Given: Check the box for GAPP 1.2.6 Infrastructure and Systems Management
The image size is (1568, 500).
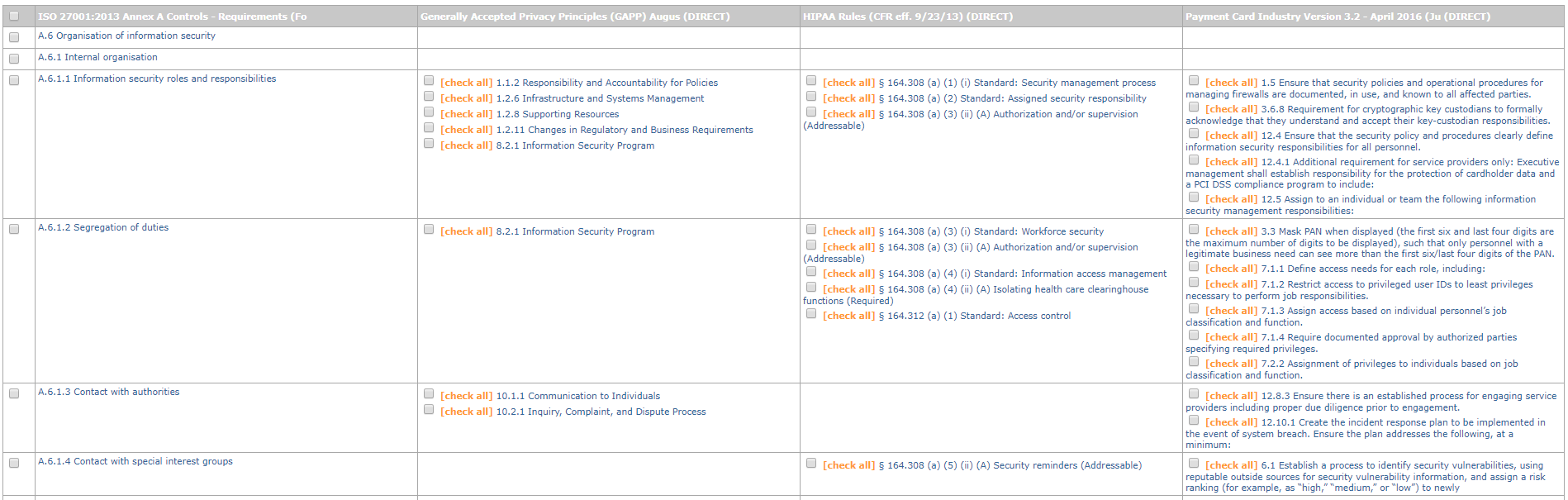Looking at the screenshot, I should [429, 97].
